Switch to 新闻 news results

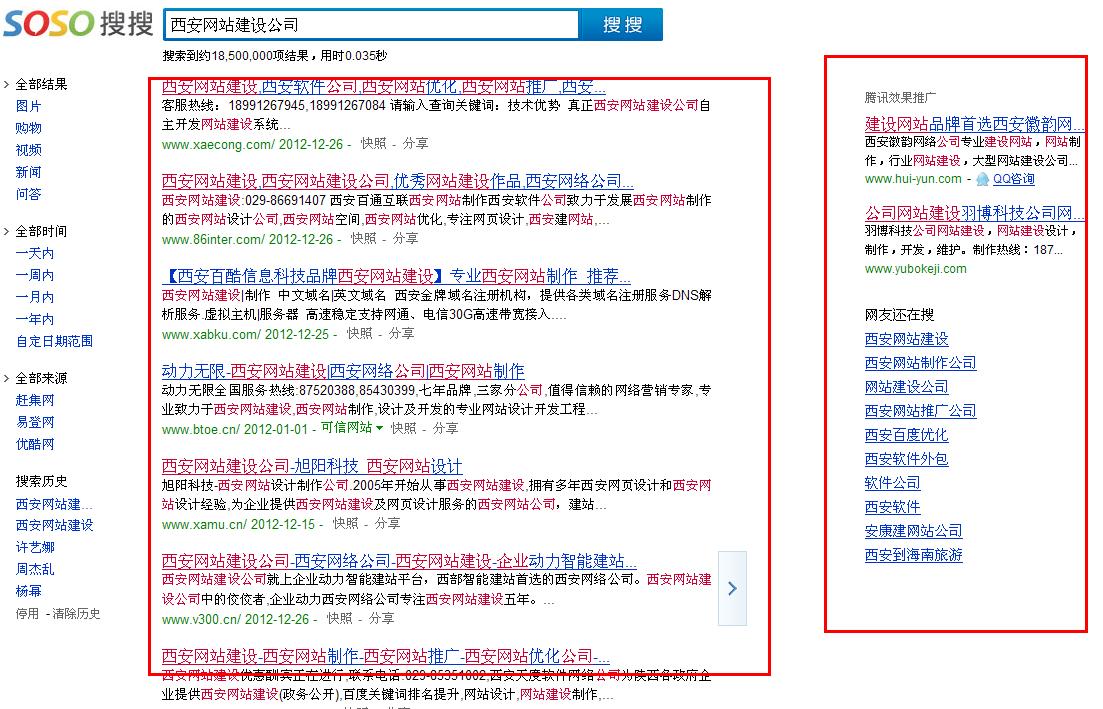coord(29,172)
